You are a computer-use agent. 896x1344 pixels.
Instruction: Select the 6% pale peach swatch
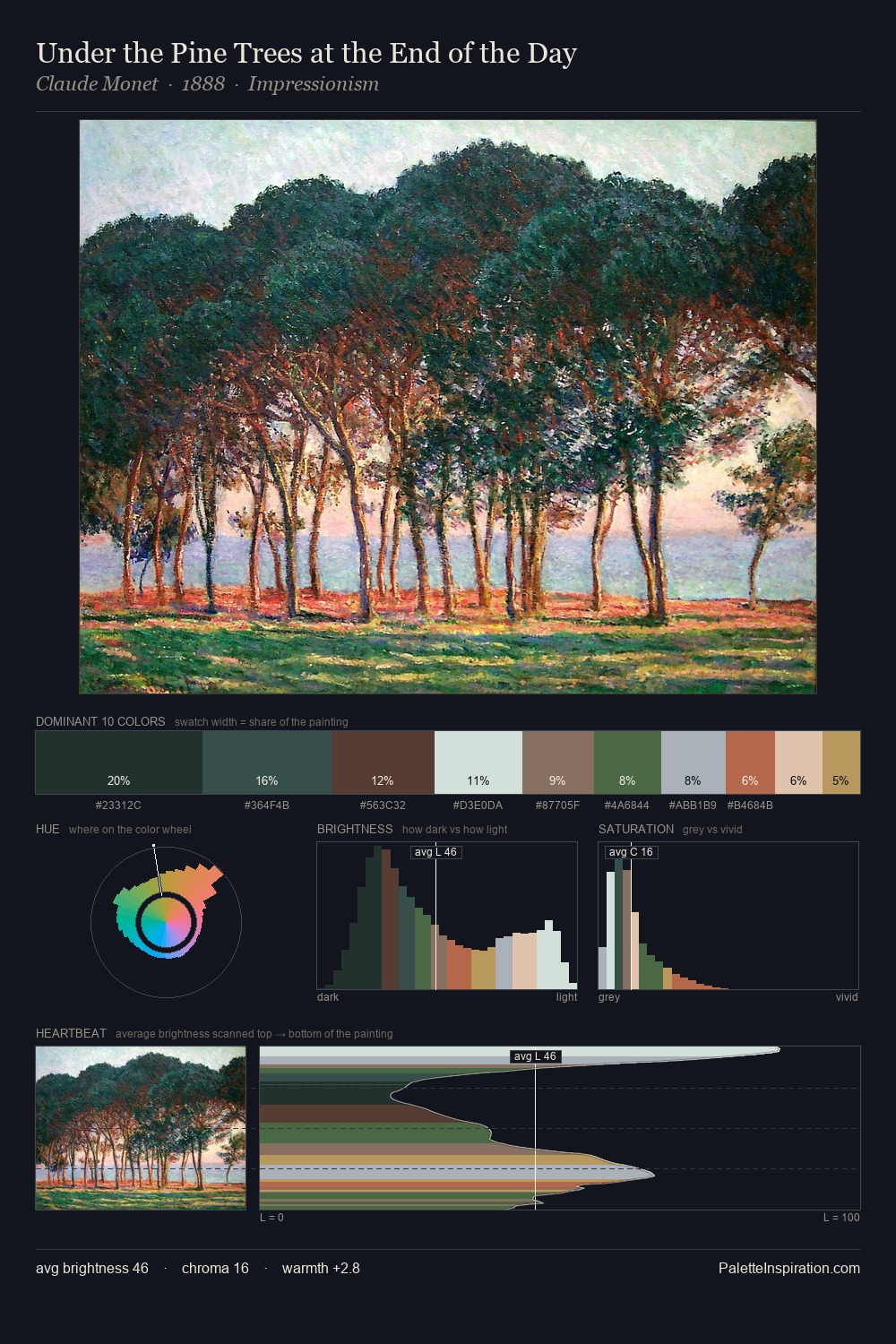click(x=798, y=762)
